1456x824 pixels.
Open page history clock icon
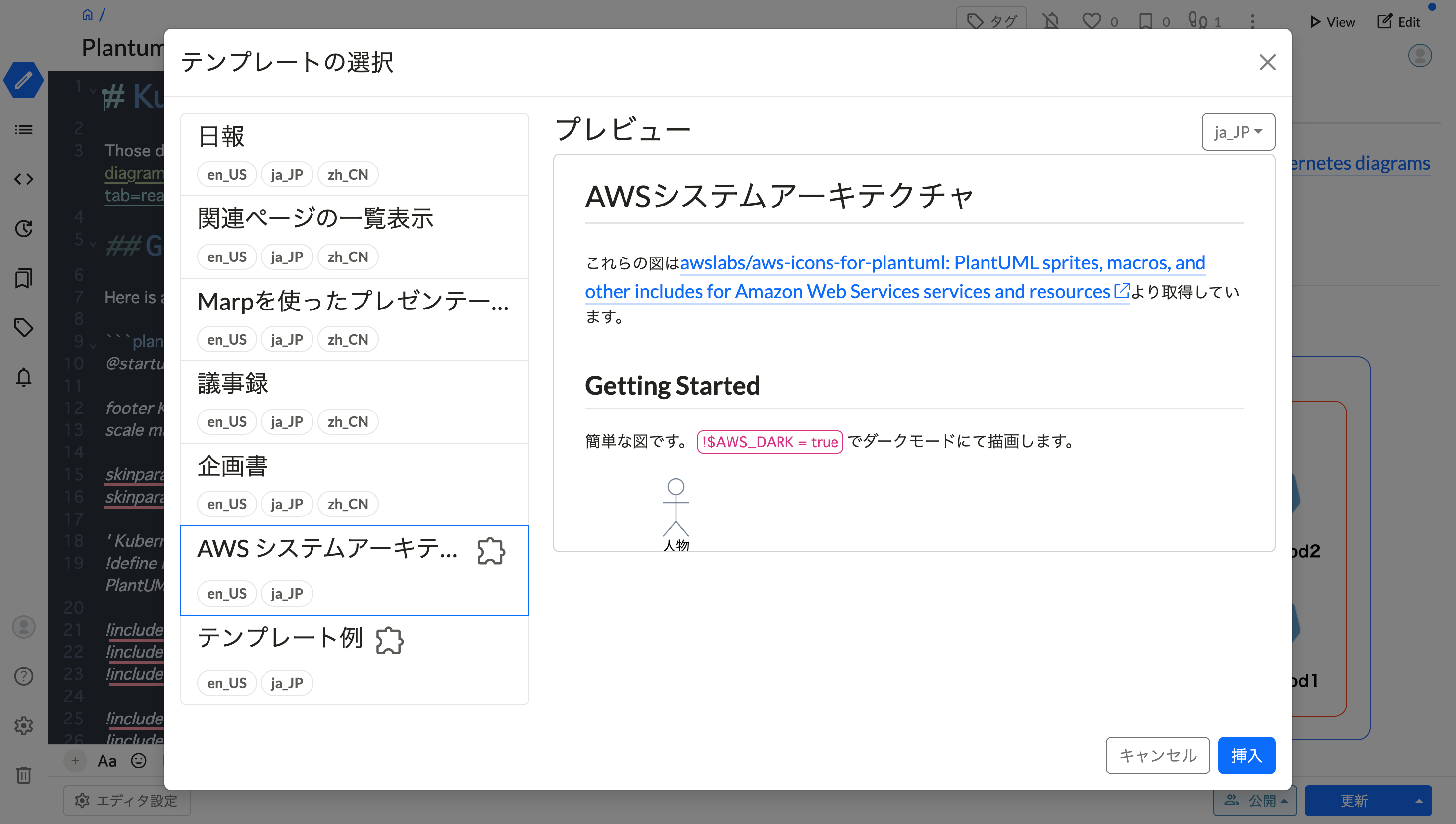23,229
